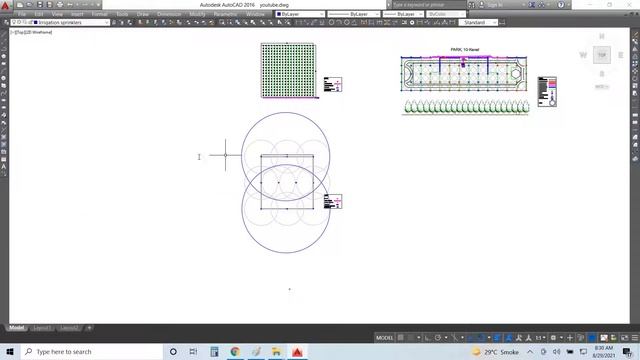Click the TOP face of the ViewCube
This screenshot has width=640, height=360.
[x=602, y=55]
